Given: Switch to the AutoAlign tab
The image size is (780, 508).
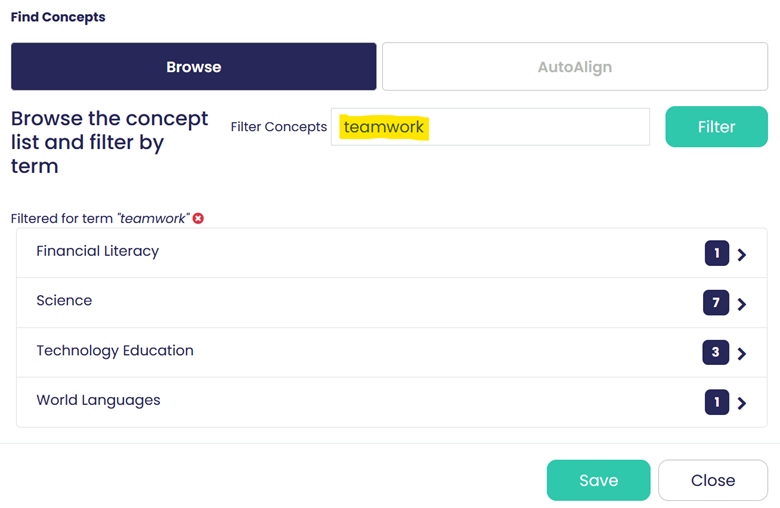Looking at the screenshot, I should 575,67.
